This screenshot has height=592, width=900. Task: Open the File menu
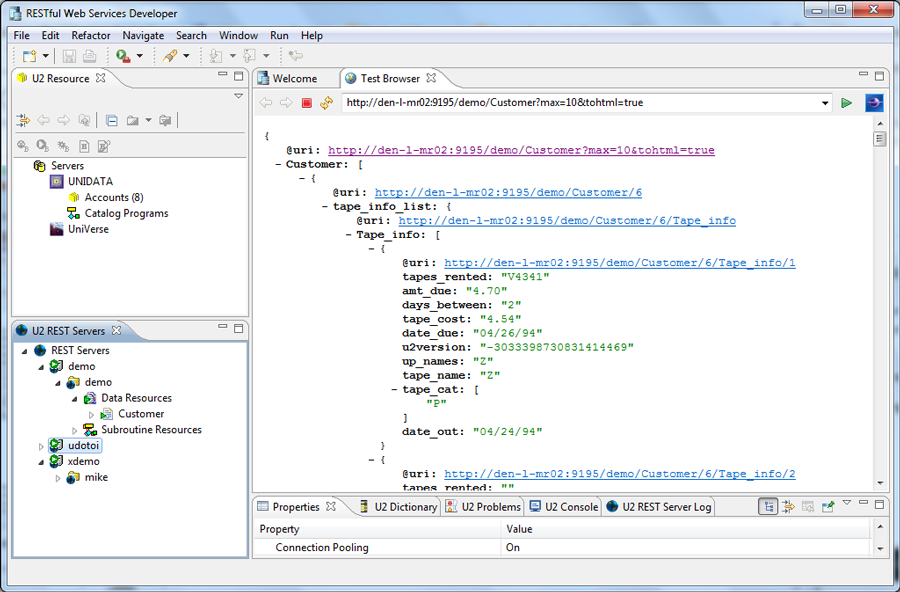(x=21, y=35)
